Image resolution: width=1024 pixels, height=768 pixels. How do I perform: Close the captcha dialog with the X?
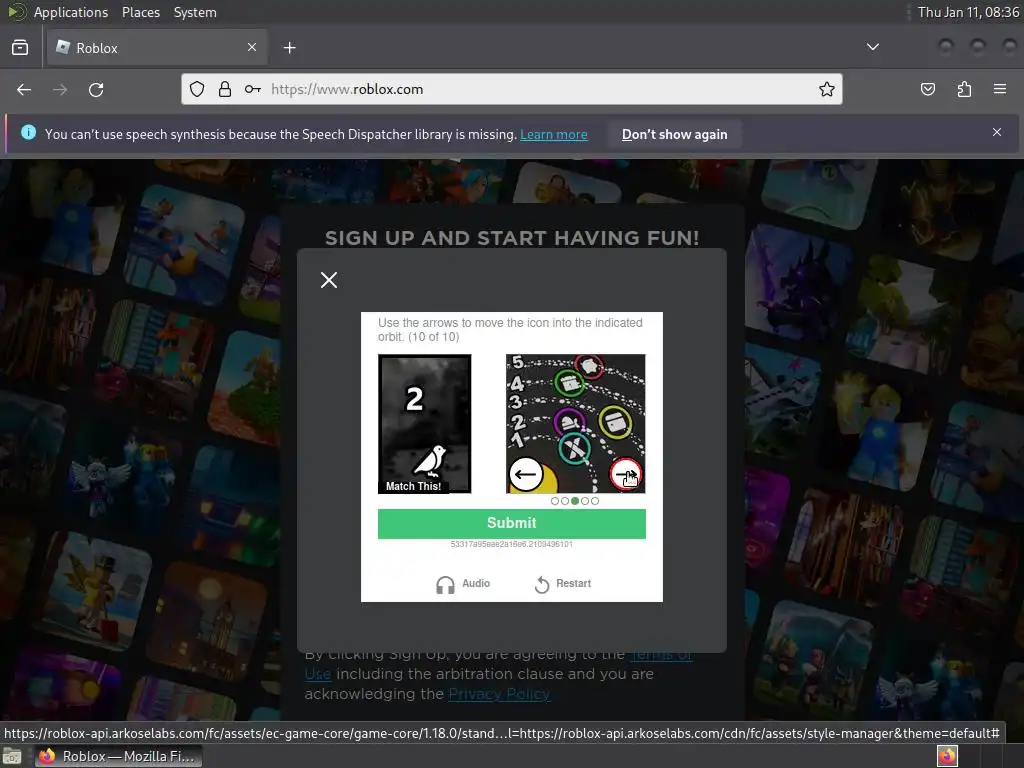pyautogui.click(x=329, y=280)
